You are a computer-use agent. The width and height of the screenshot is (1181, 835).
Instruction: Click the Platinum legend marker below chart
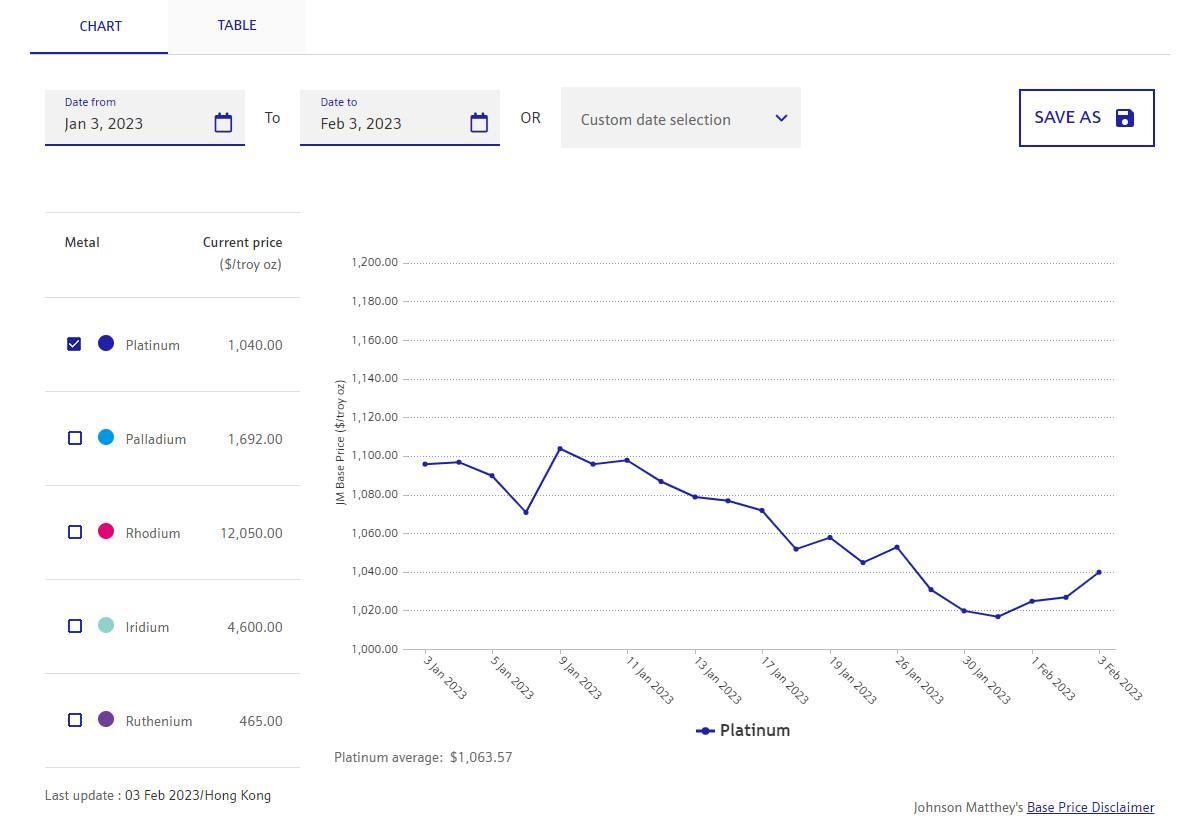pyautogui.click(x=705, y=731)
